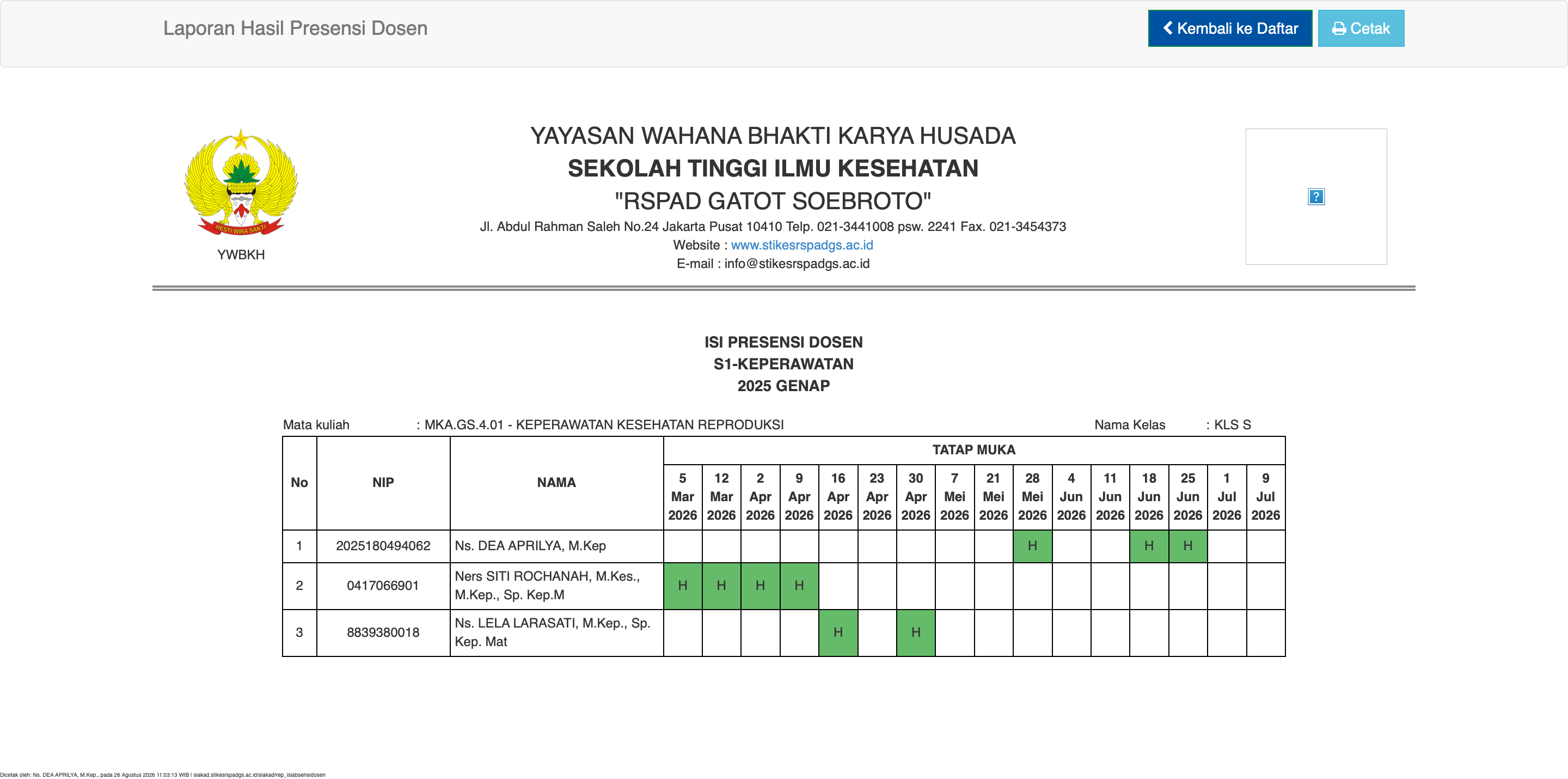This screenshot has width=1568, height=779.
Task: Click the 16 Apr 2026 column header
Action: pos(838,497)
